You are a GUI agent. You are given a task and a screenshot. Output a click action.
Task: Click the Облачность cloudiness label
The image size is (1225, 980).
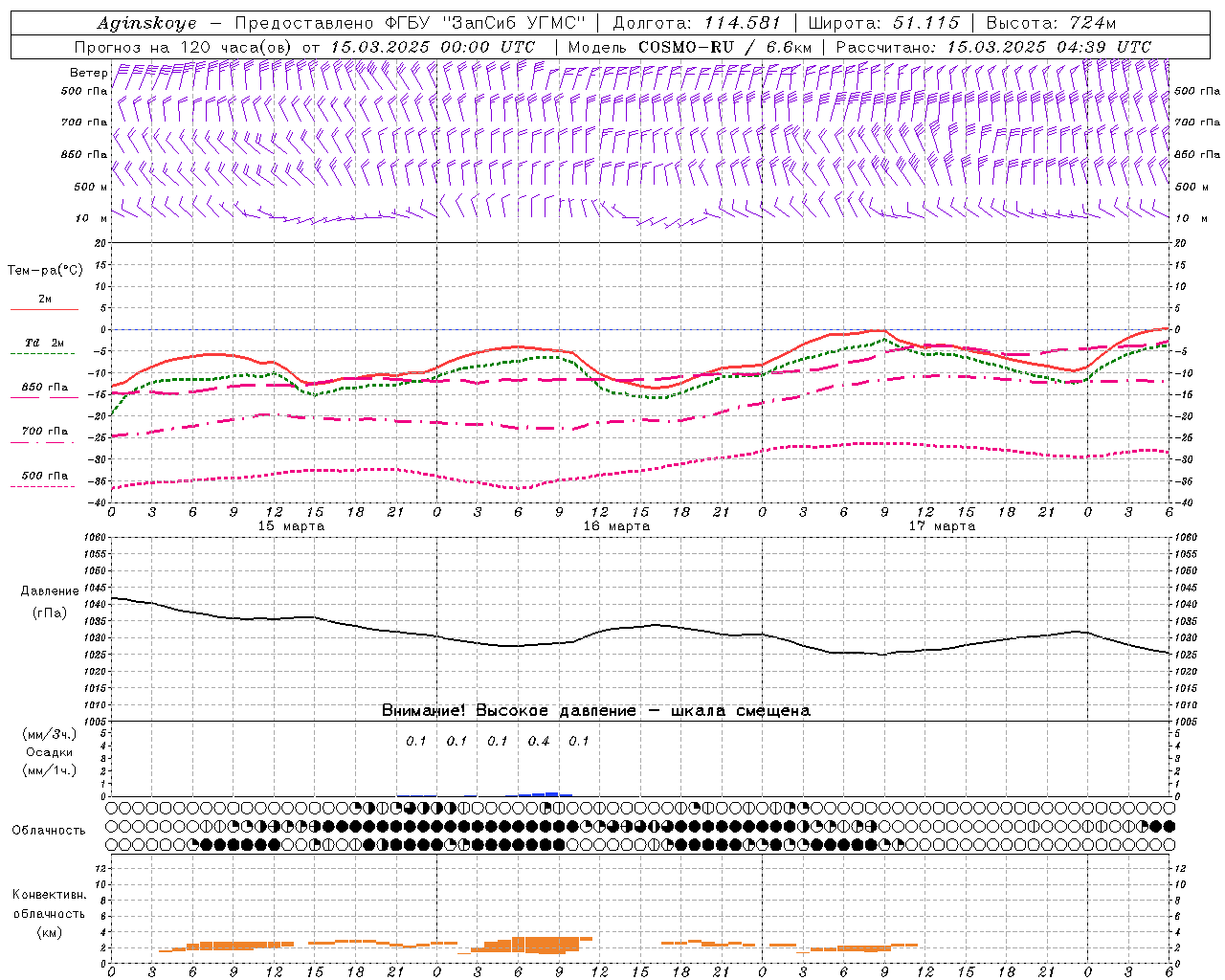[x=49, y=830]
